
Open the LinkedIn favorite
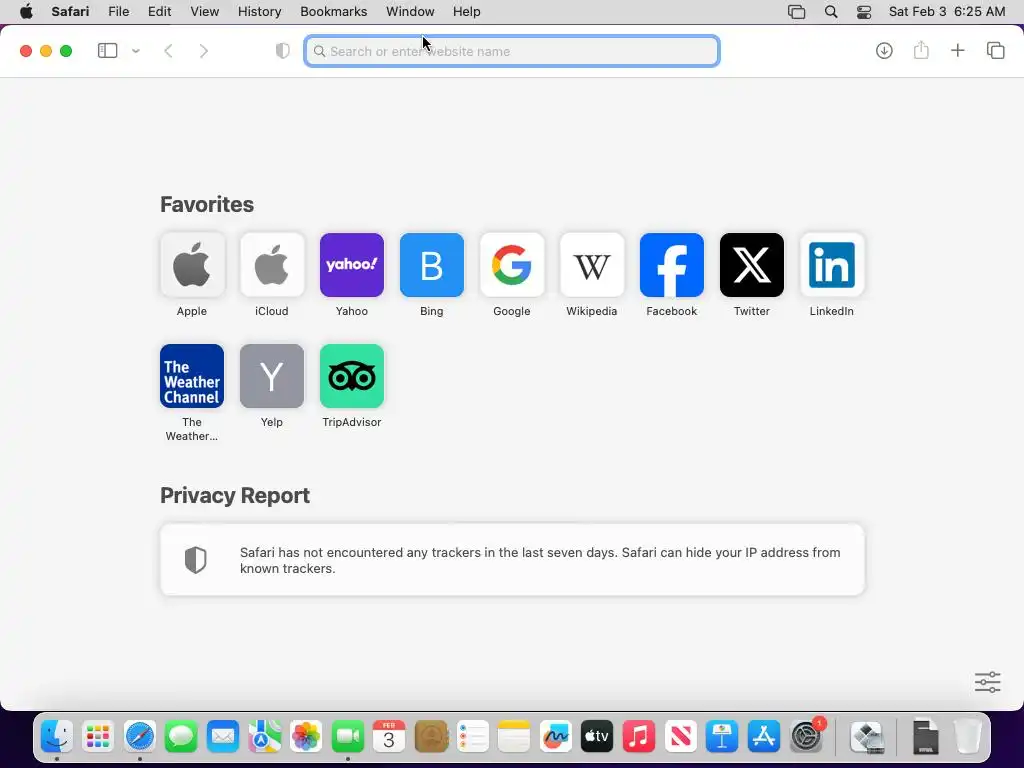(832, 265)
